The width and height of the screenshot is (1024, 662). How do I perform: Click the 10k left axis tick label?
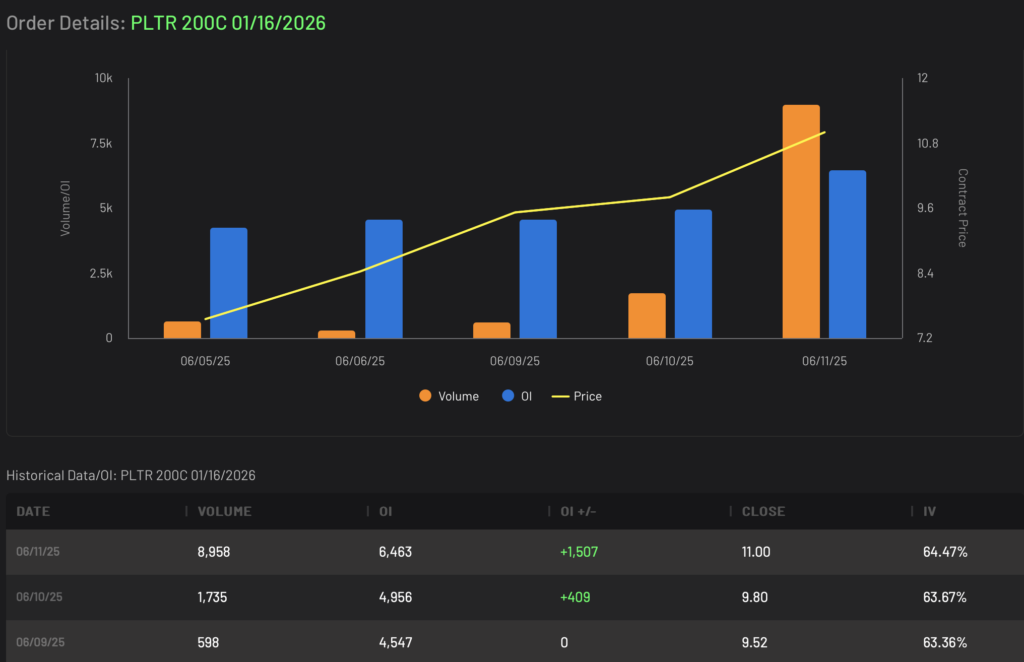[x=103, y=78]
